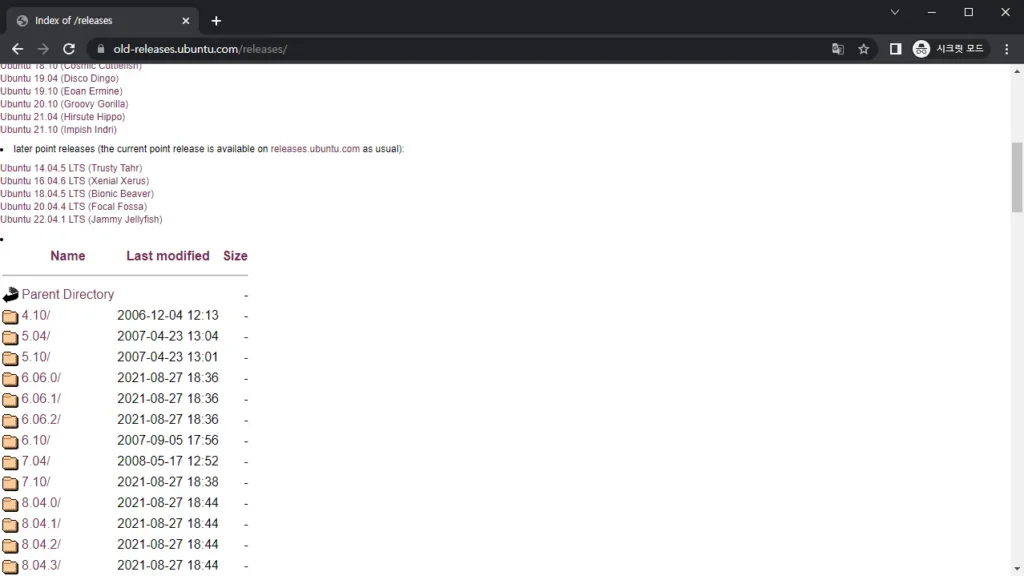Click the scrollbar down arrow
Image resolution: width=1024 pixels, height=576 pixels.
click(x=1017, y=569)
